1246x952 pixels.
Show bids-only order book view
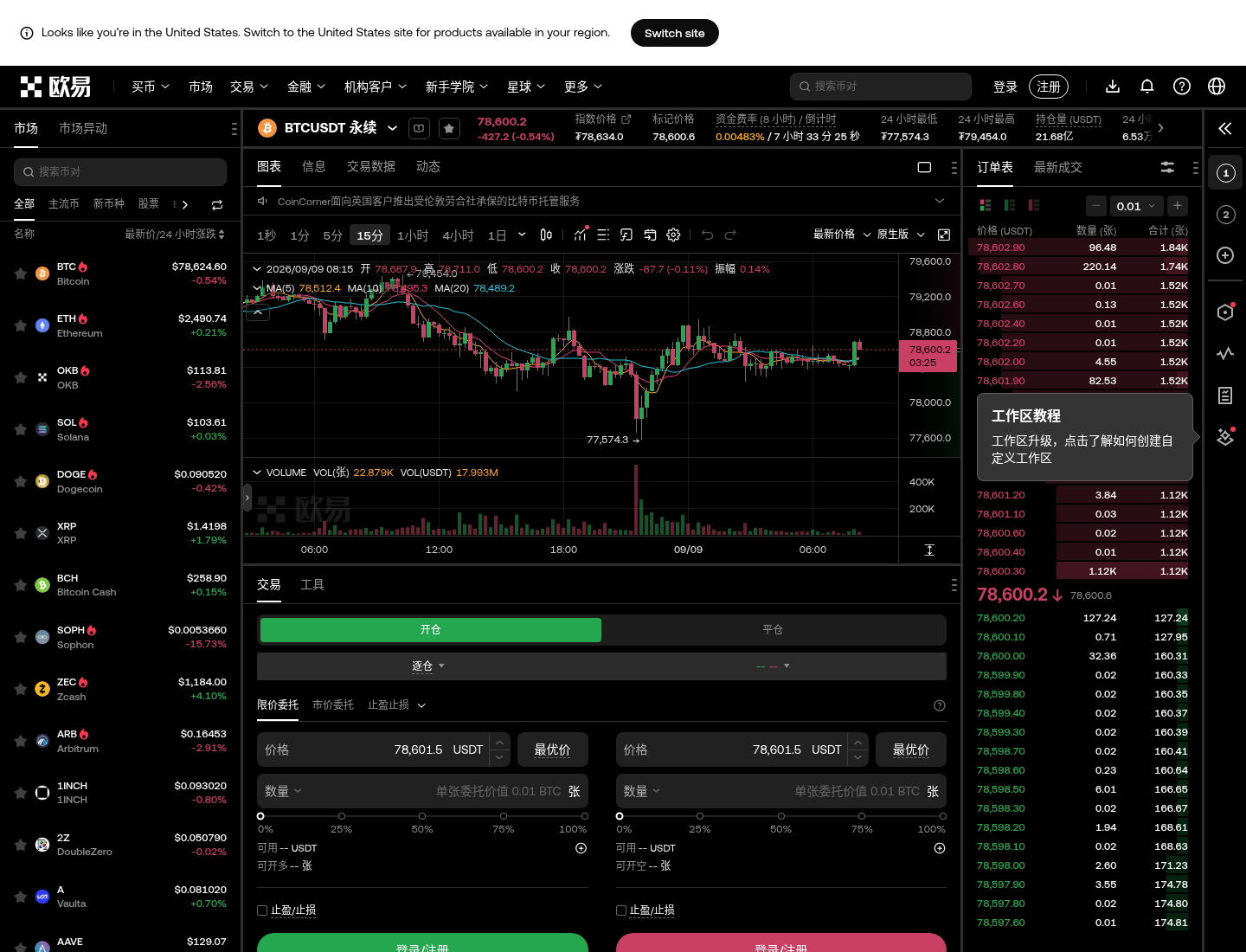pyautogui.click(x=1009, y=205)
